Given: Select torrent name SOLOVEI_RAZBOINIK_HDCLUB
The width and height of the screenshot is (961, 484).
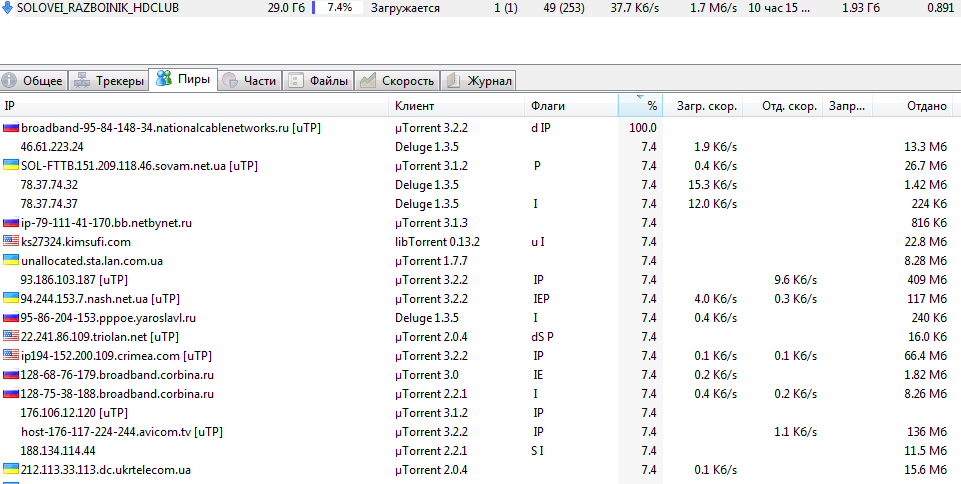Looking at the screenshot, I should click(x=98, y=9).
